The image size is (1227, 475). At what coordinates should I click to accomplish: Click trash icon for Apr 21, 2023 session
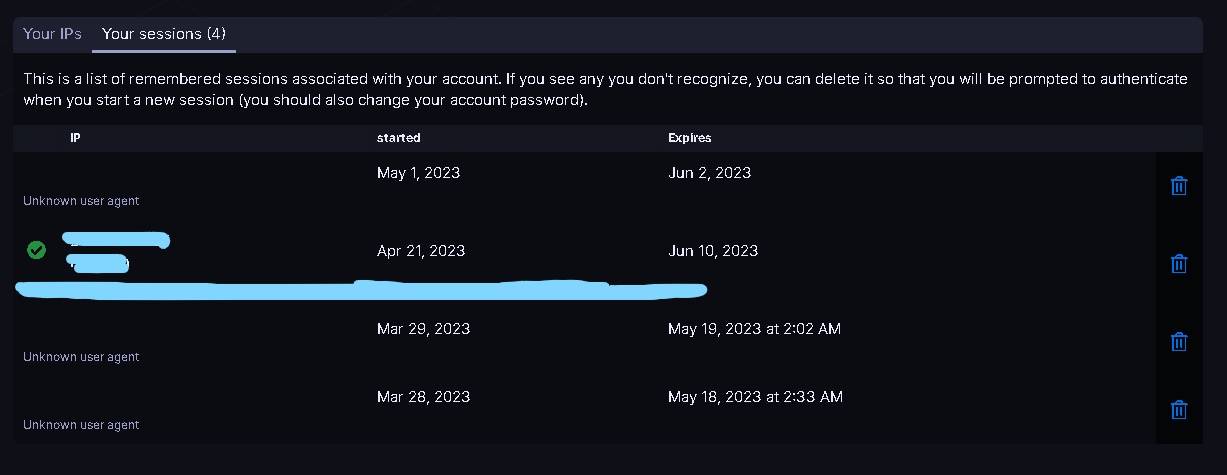pos(1179,264)
